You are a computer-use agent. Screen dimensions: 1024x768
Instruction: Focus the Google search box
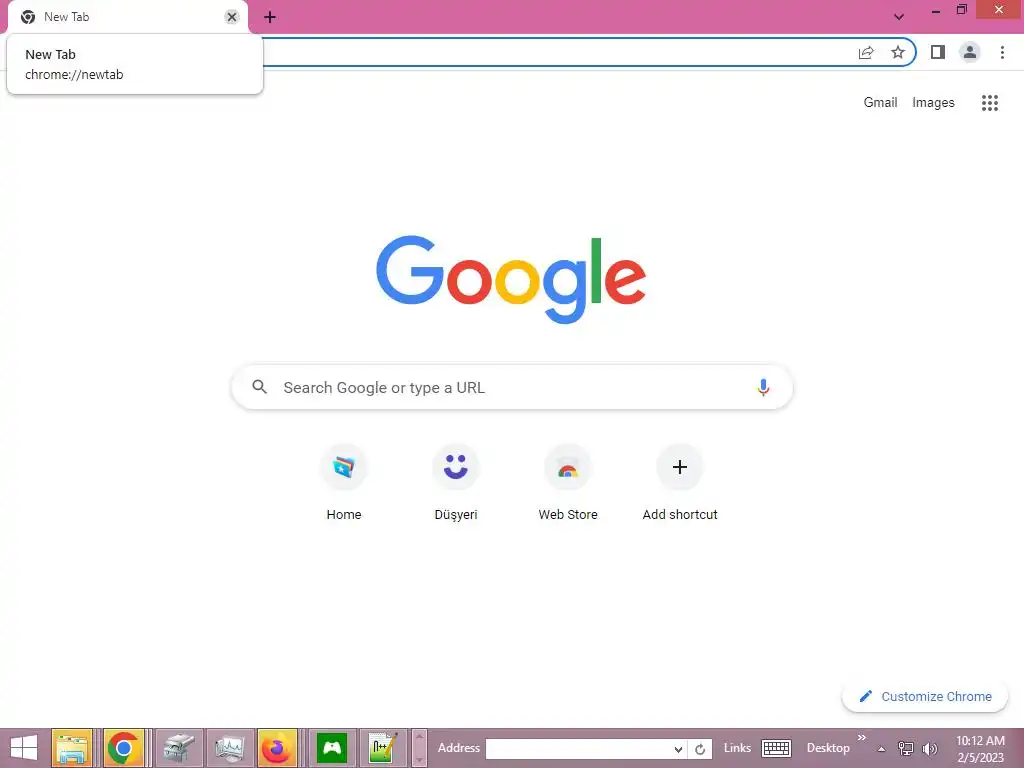512,387
